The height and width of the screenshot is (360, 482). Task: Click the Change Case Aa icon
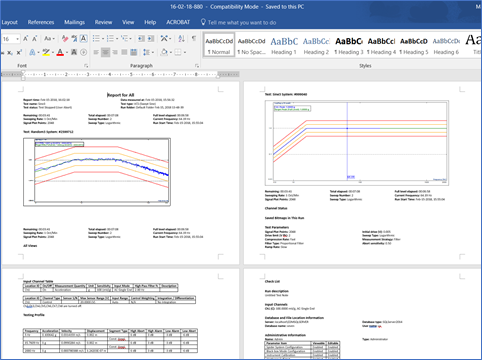coord(48,39)
